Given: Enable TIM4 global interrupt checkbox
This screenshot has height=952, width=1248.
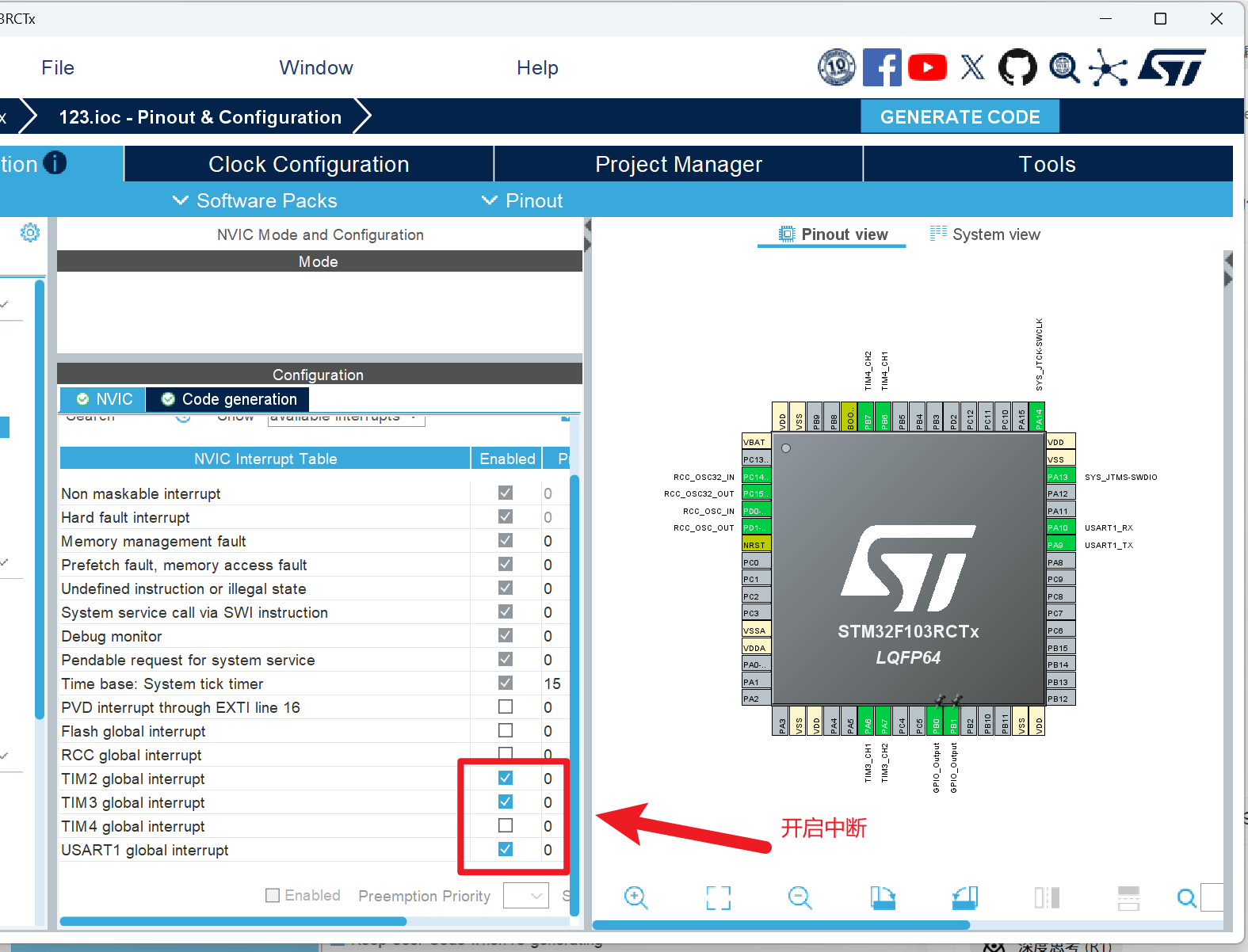Looking at the screenshot, I should point(506,825).
